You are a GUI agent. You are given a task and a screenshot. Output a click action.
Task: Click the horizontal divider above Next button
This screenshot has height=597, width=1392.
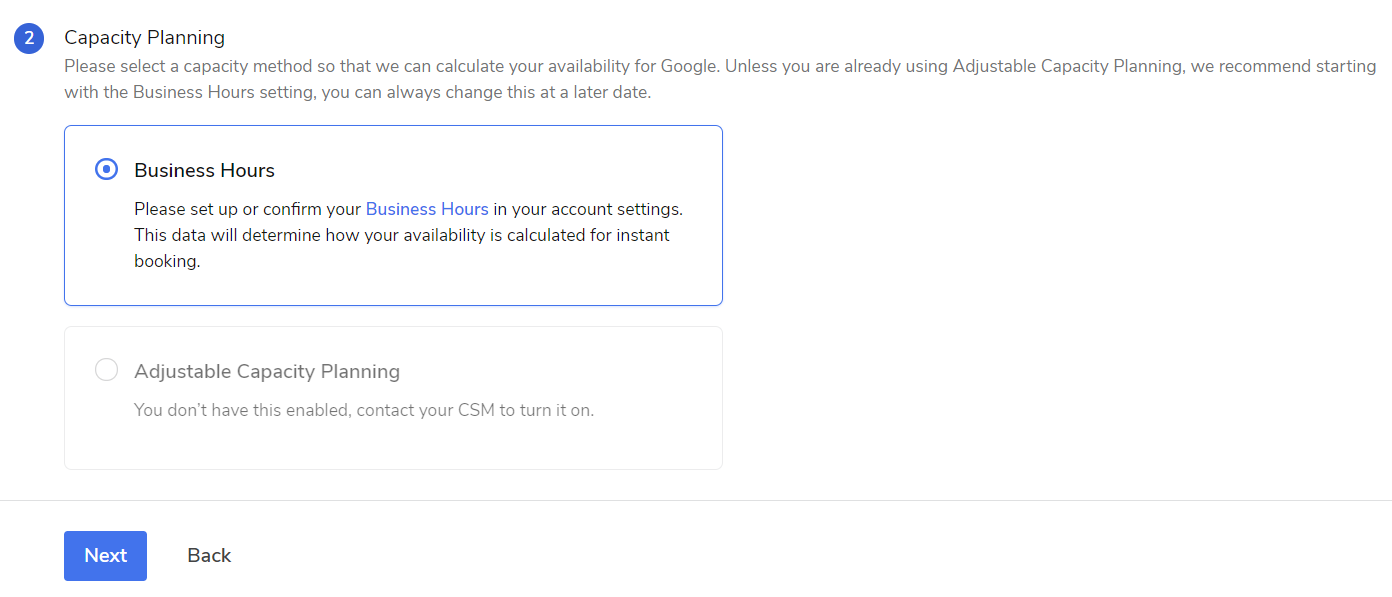(x=696, y=500)
